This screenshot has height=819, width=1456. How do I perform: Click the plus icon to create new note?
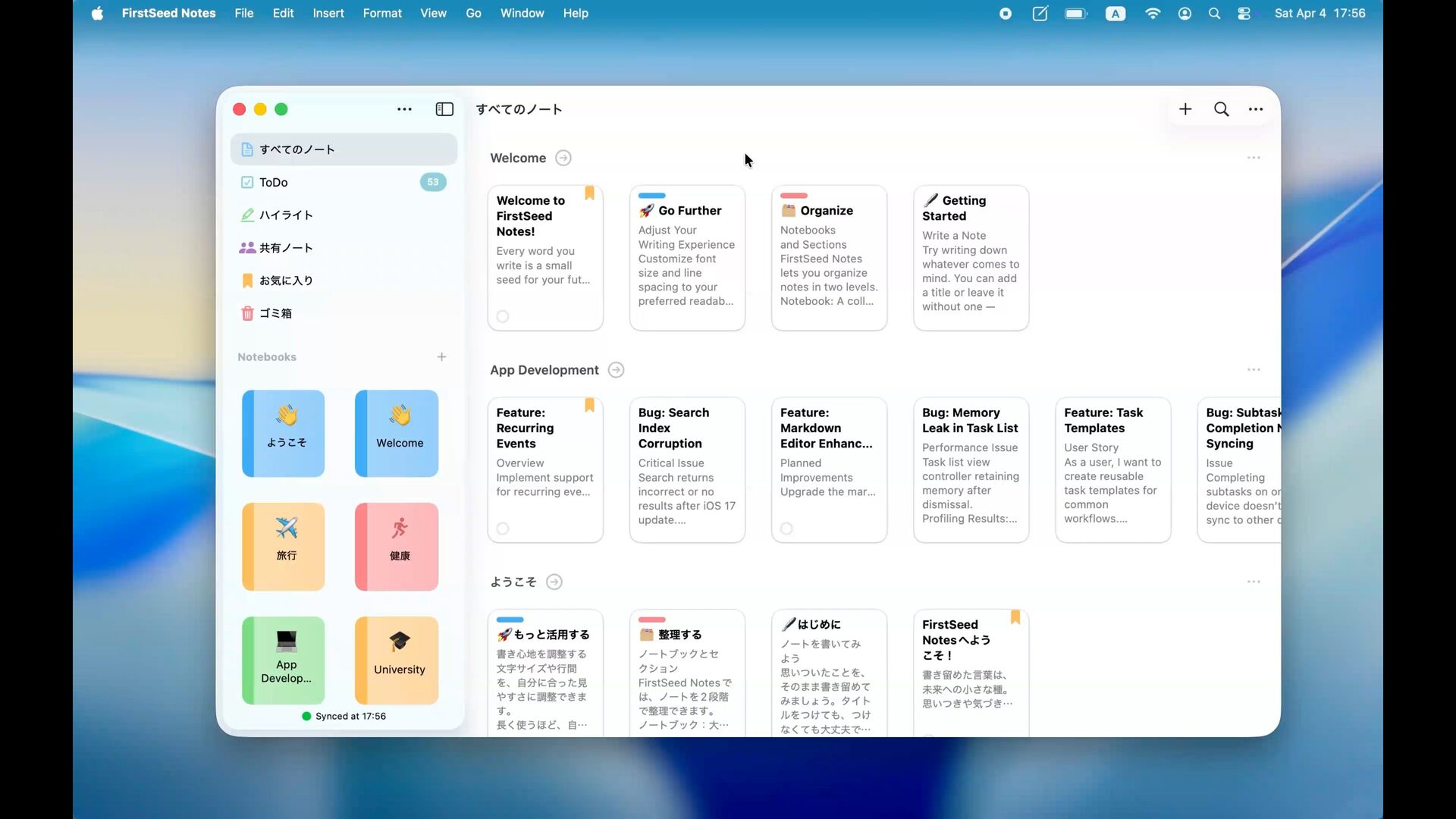tap(1185, 109)
